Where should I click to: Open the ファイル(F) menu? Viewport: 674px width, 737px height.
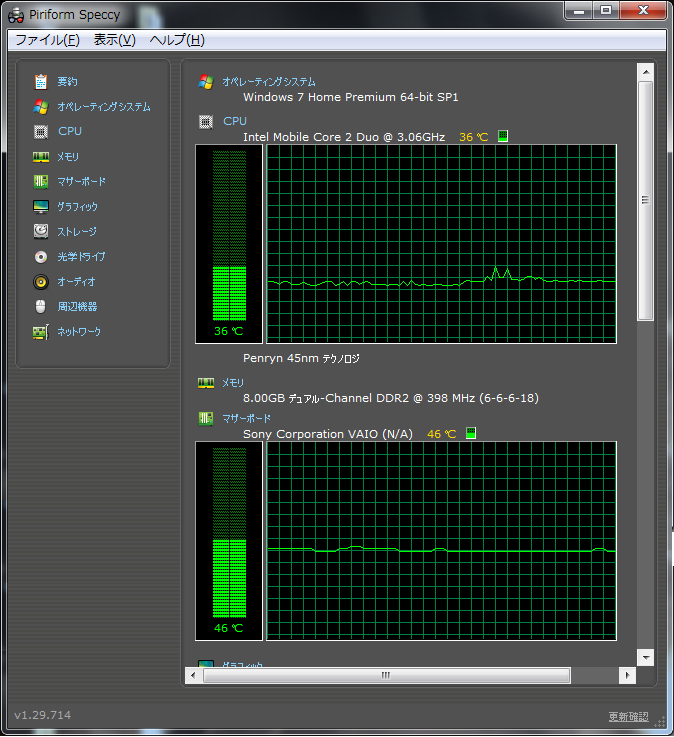coord(47,40)
